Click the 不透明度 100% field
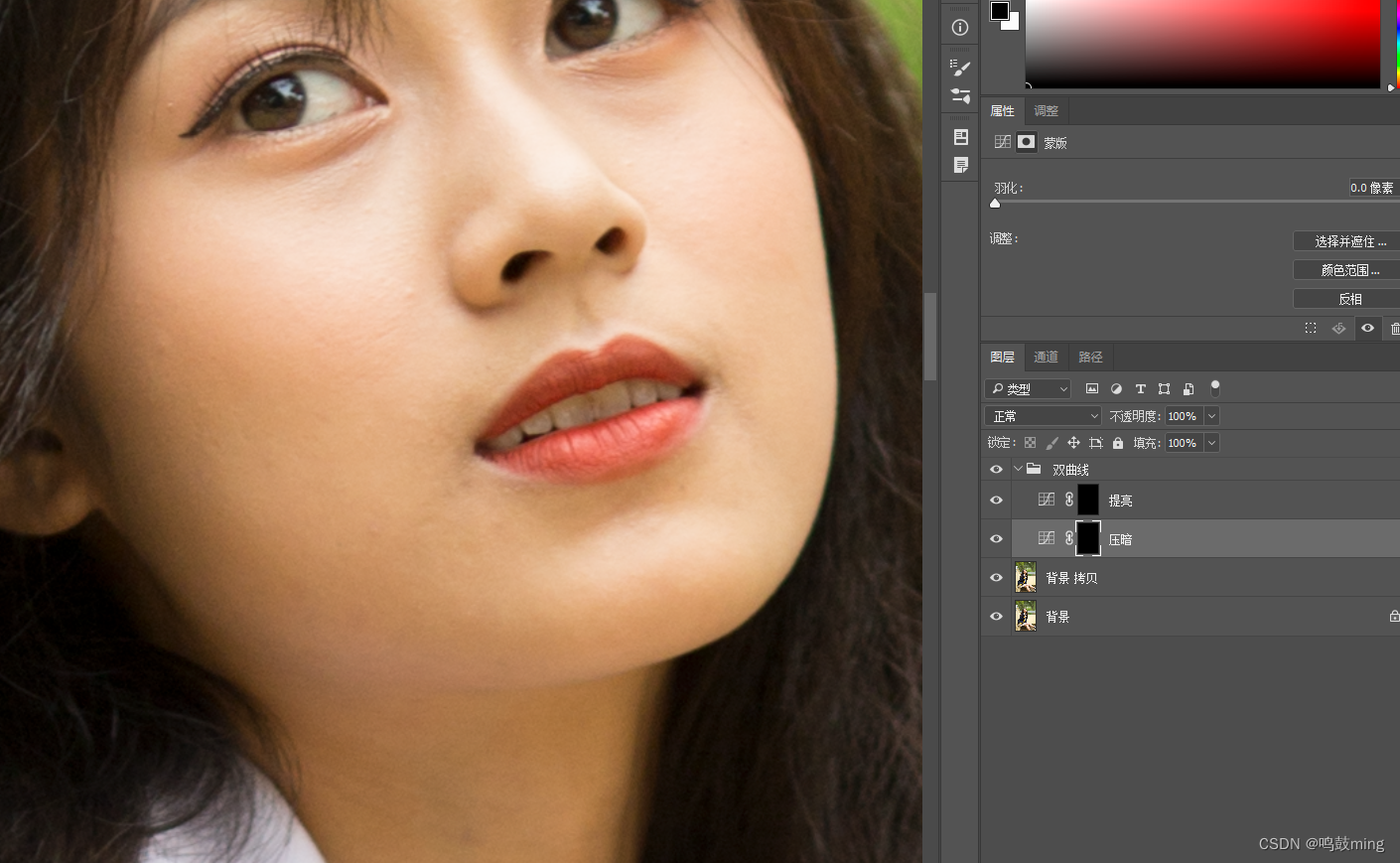The image size is (1400, 863). point(1184,416)
